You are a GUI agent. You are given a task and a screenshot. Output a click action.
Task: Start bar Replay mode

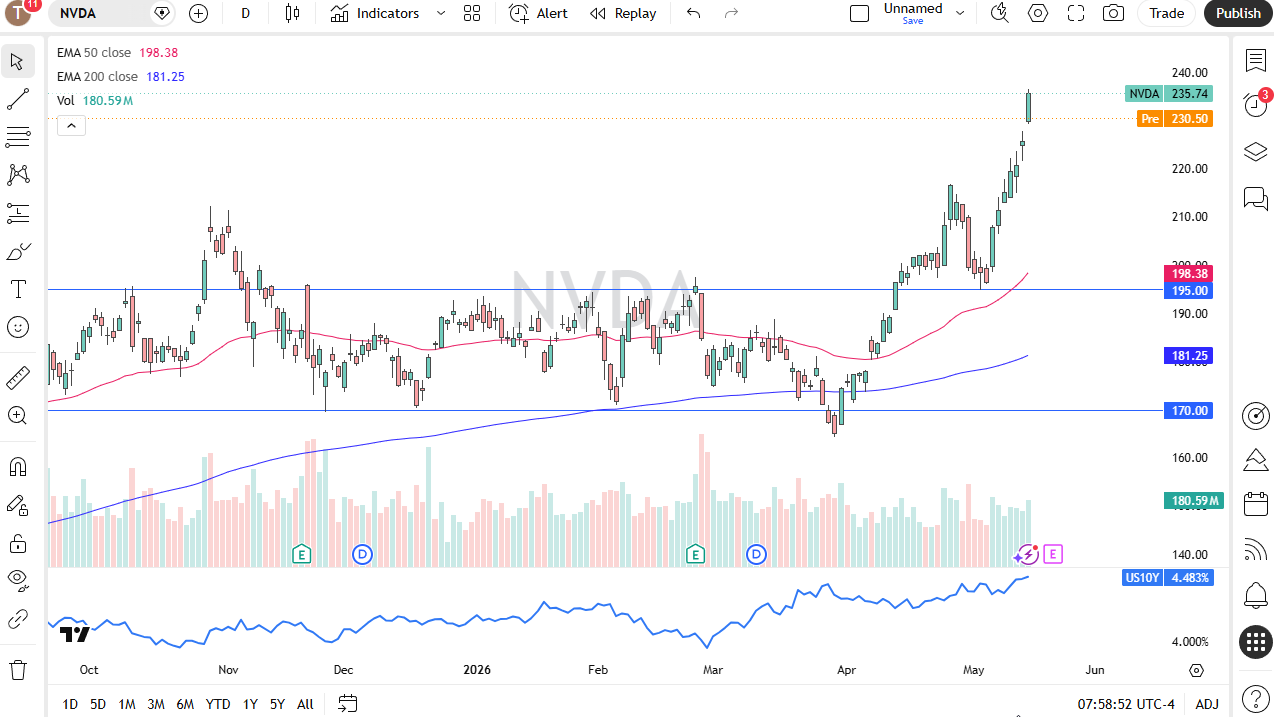(623, 13)
